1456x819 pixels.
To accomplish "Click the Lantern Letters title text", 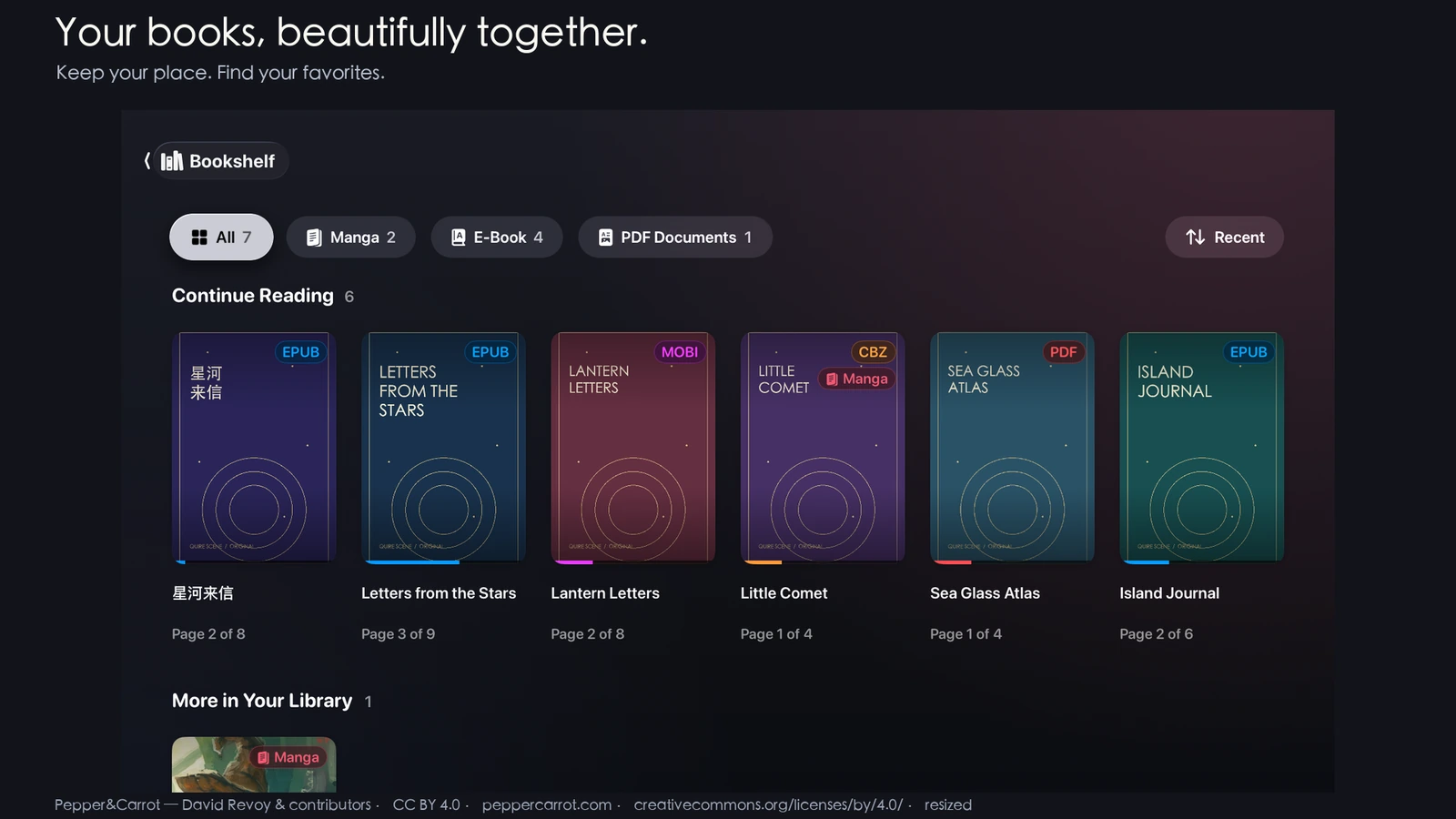I will click(x=605, y=593).
